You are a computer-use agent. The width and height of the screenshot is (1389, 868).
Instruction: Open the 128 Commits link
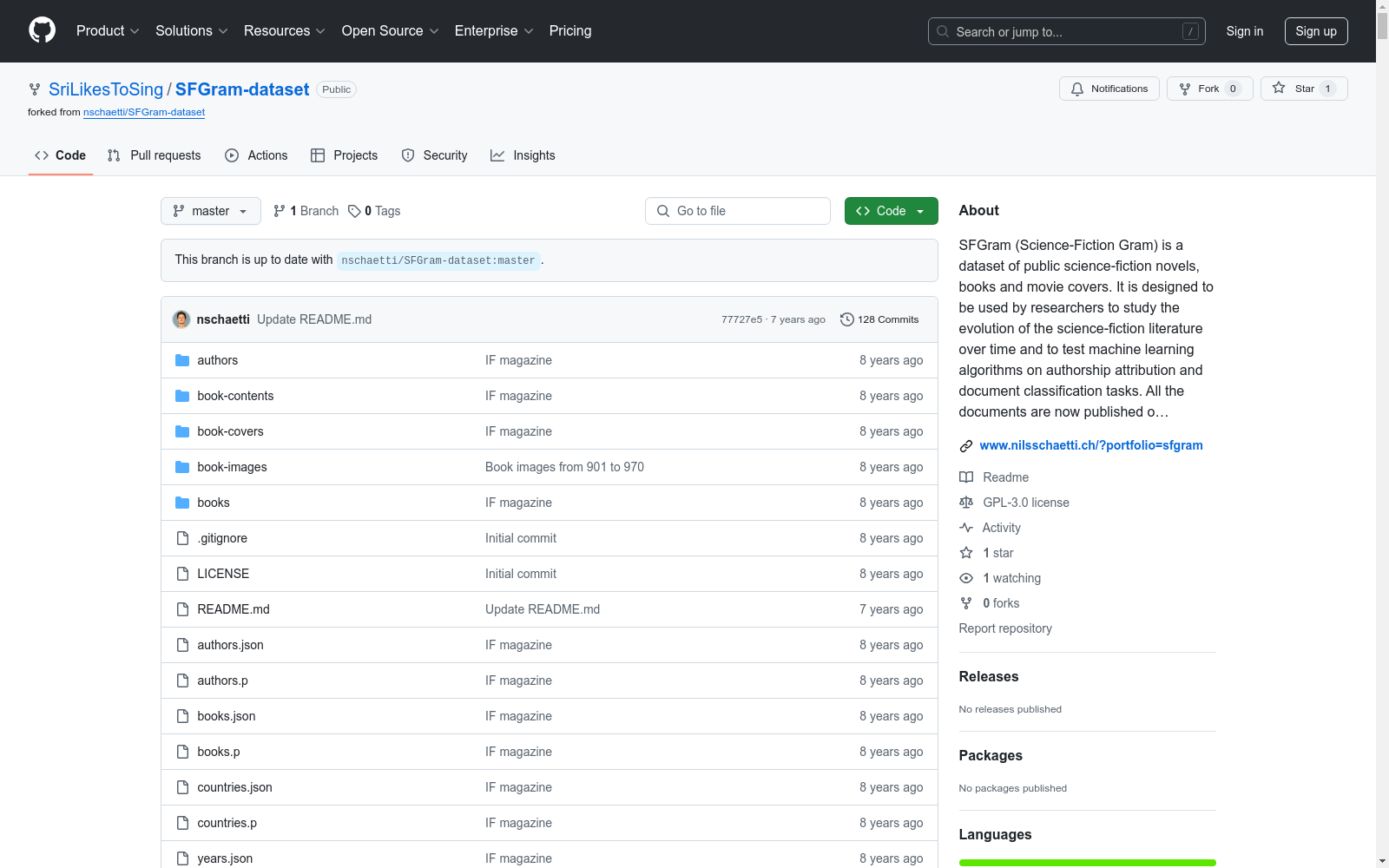point(879,319)
